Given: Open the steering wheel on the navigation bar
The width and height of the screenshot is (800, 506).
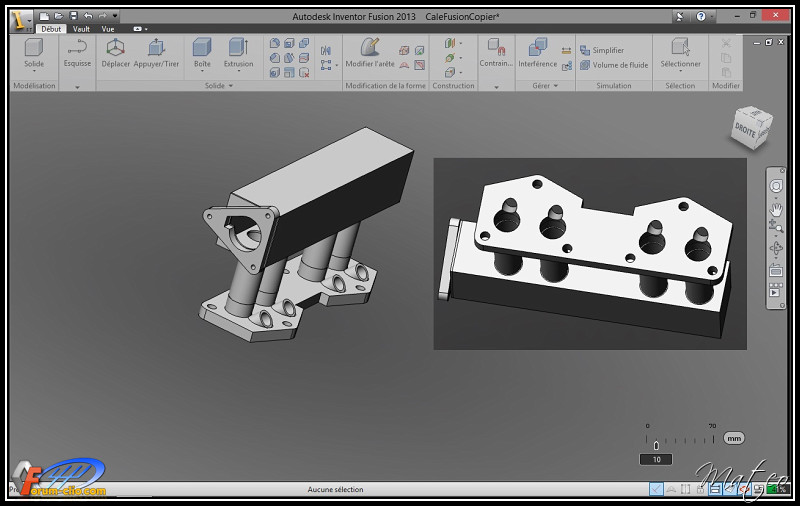Looking at the screenshot, I should click(776, 186).
